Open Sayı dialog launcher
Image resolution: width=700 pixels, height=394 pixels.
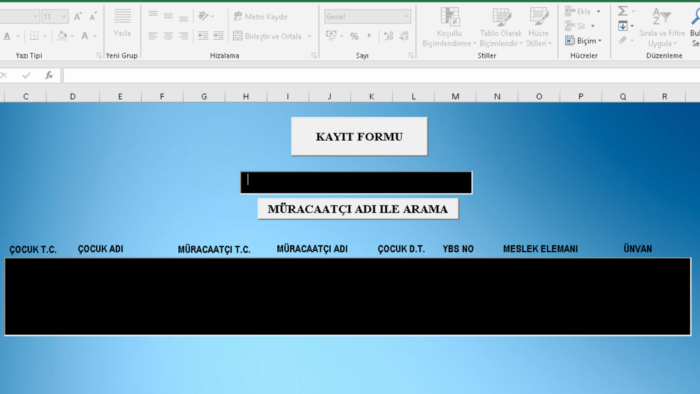(x=410, y=56)
